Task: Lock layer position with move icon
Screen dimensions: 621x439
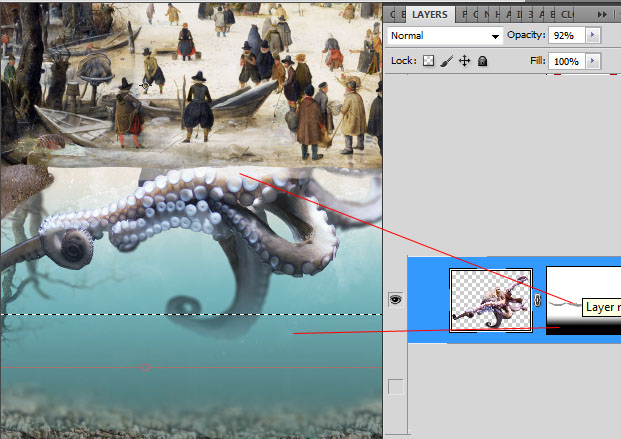Action: [464, 61]
